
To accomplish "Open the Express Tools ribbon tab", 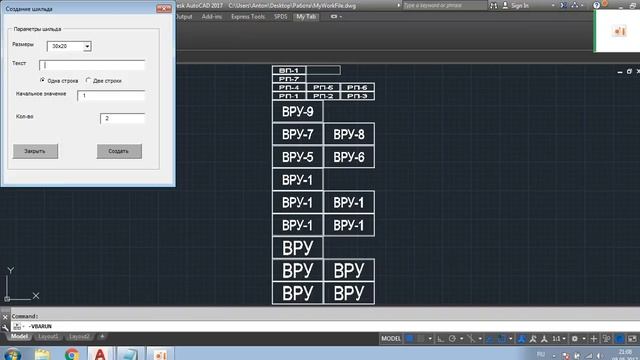I will 248,17.
